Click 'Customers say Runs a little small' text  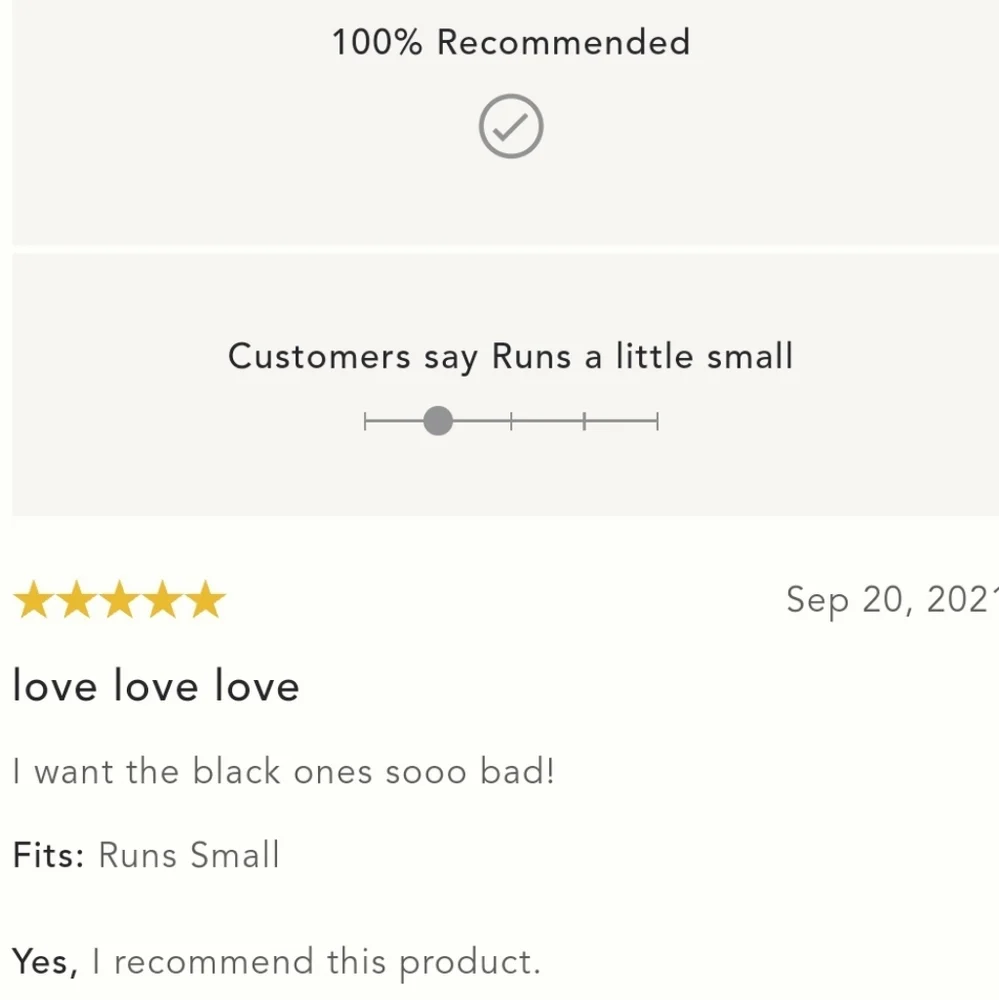tap(511, 357)
